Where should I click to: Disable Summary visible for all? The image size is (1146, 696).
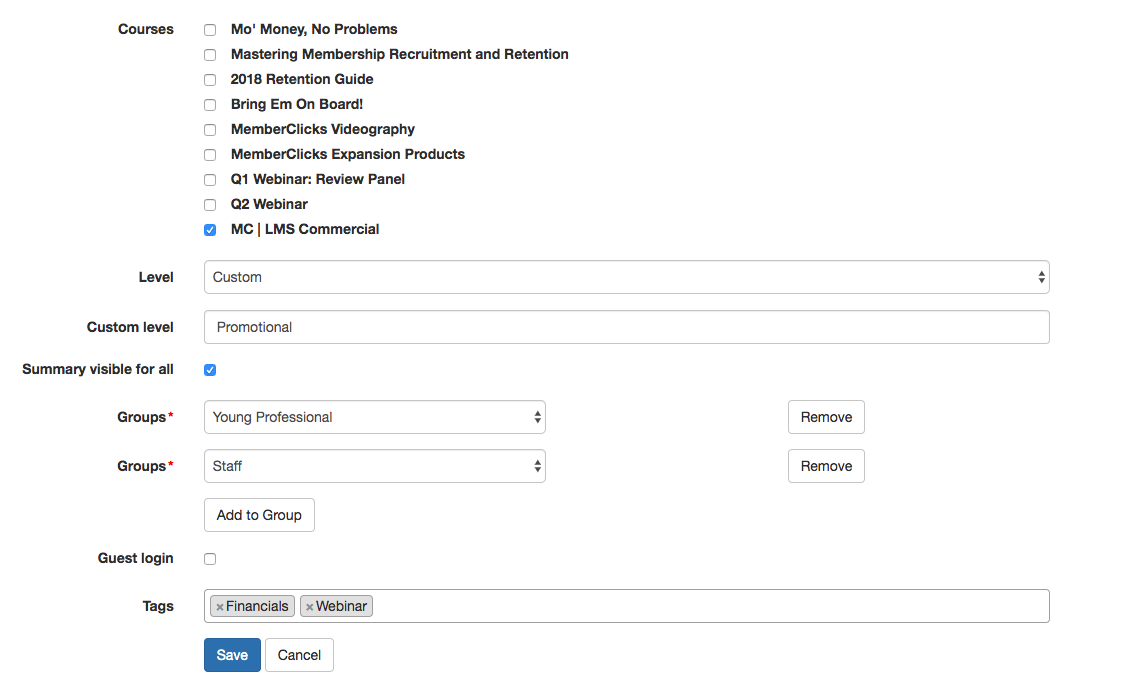click(x=210, y=370)
